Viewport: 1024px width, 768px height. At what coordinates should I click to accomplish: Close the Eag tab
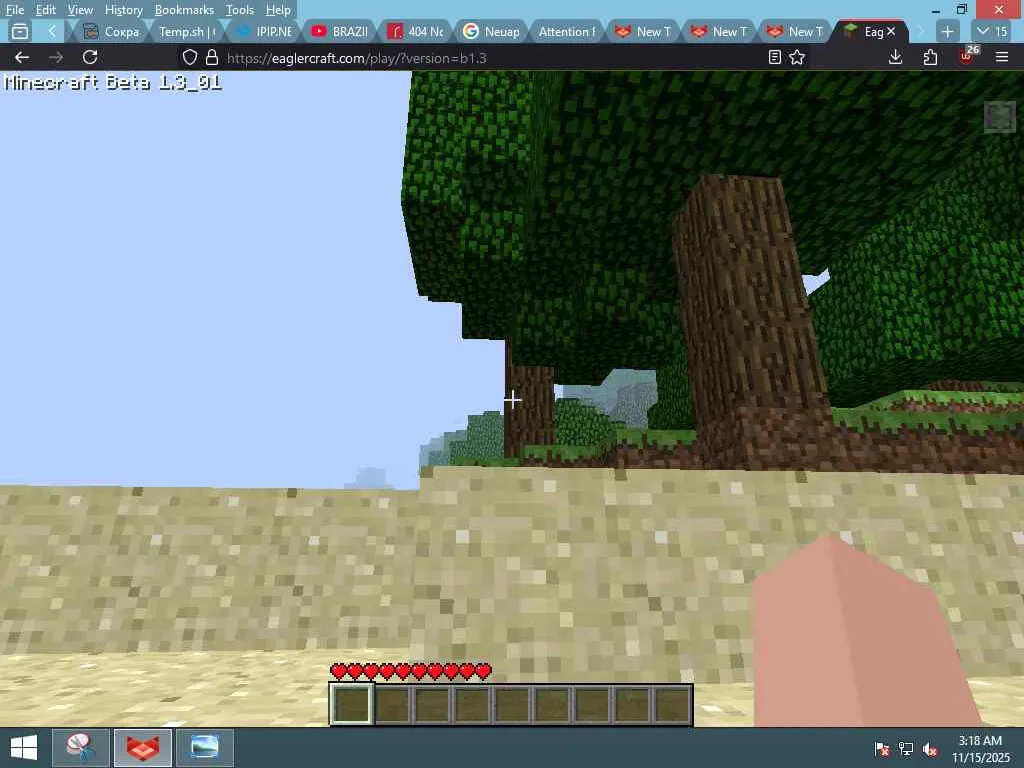(891, 31)
